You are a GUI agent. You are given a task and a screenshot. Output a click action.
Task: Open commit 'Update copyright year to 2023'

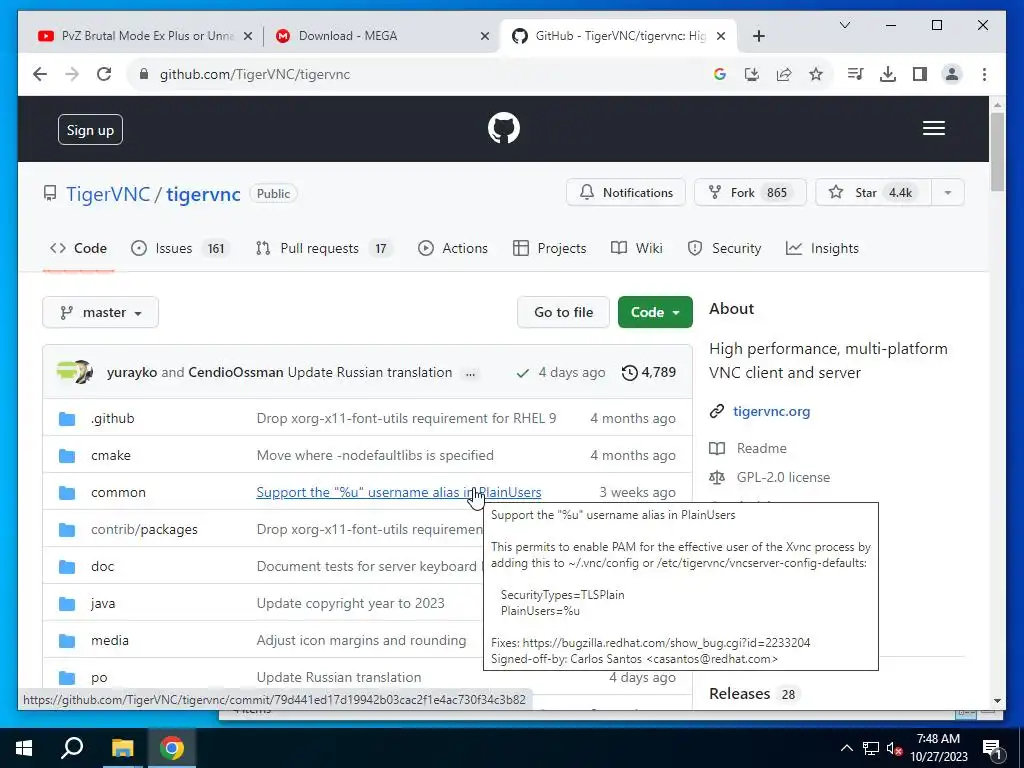tap(350, 603)
